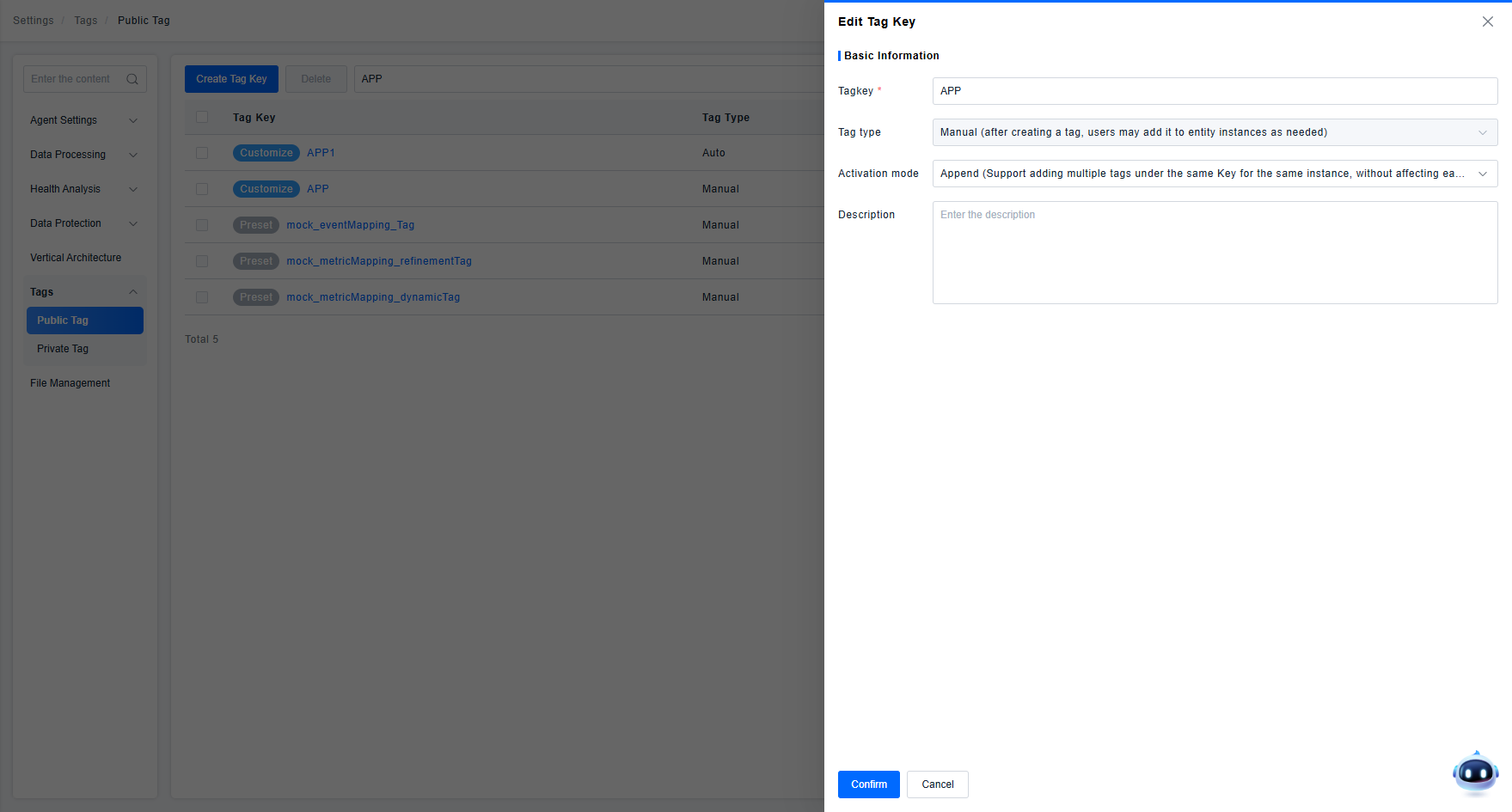Select checkbox for mock_eventMapping_Tag row

coord(202,225)
